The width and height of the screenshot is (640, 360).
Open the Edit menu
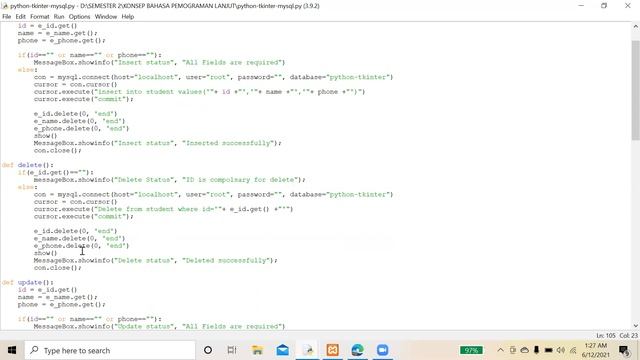(x=20, y=17)
